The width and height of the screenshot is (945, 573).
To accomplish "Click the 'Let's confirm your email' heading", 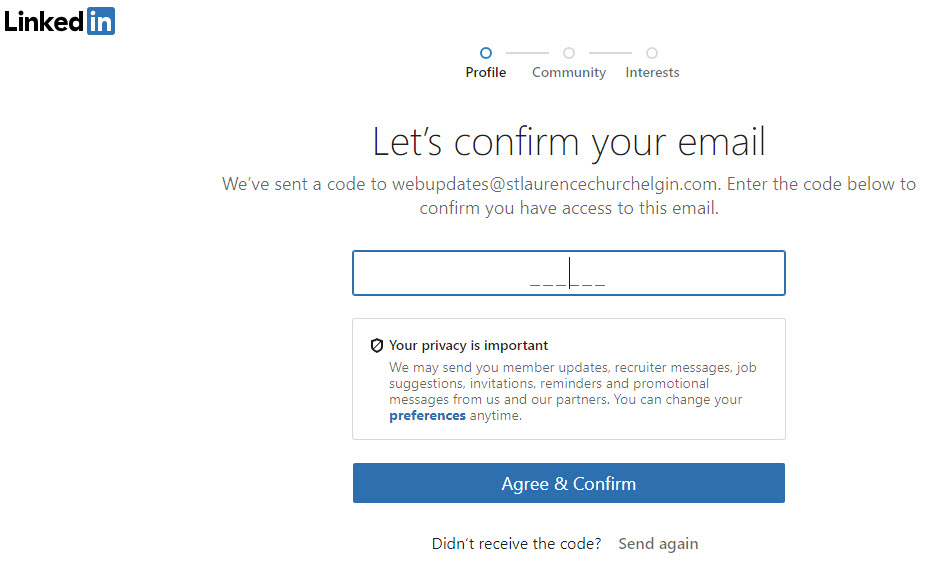I will coord(569,142).
